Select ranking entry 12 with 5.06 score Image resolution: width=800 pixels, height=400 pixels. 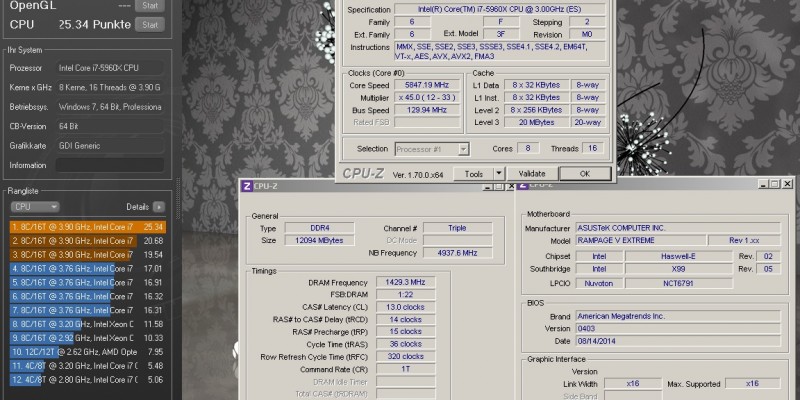tap(87, 380)
